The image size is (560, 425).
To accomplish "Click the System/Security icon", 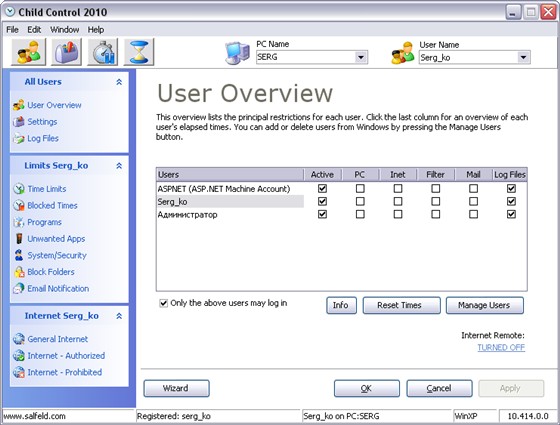I will 19,255.
